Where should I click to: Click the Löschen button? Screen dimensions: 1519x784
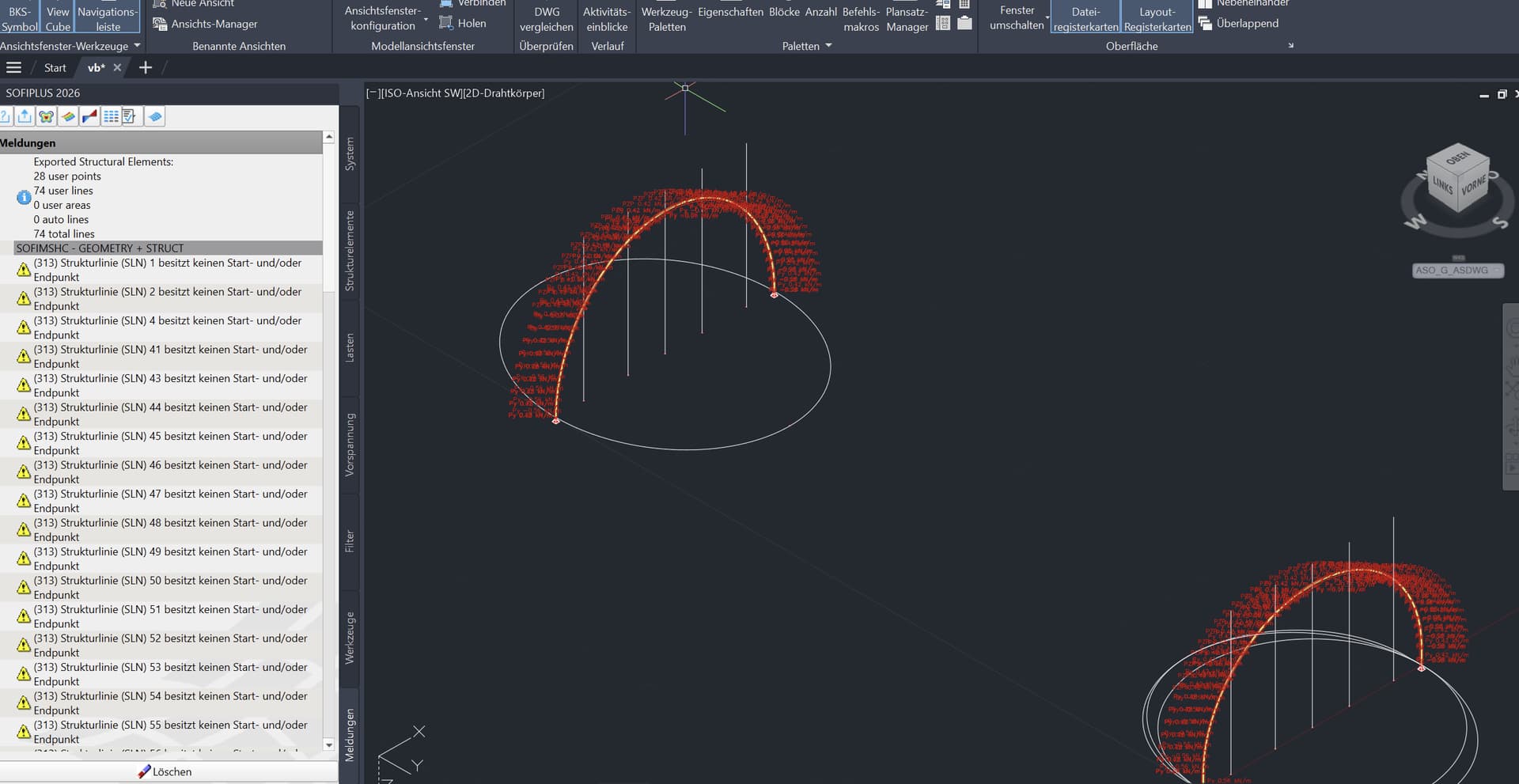(165, 771)
